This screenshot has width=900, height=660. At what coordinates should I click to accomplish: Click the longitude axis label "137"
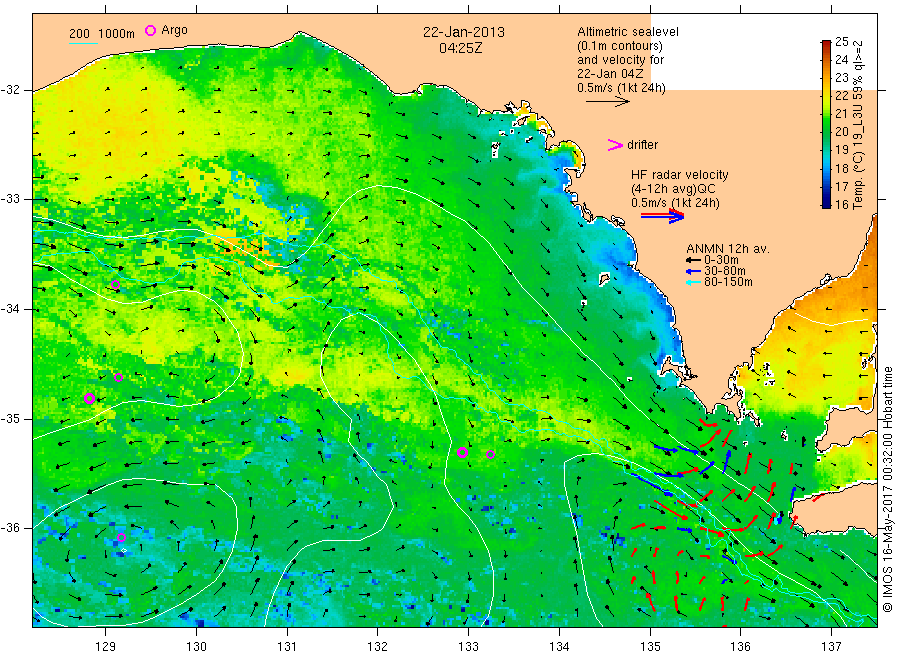point(831,647)
